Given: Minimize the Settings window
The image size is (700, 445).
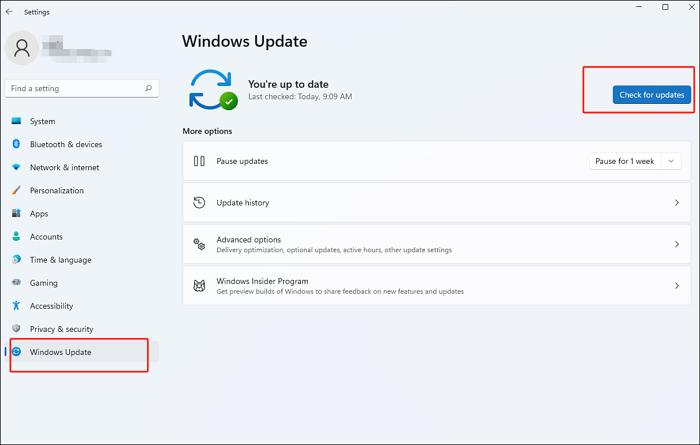Looking at the screenshot, I should point(639,7).
